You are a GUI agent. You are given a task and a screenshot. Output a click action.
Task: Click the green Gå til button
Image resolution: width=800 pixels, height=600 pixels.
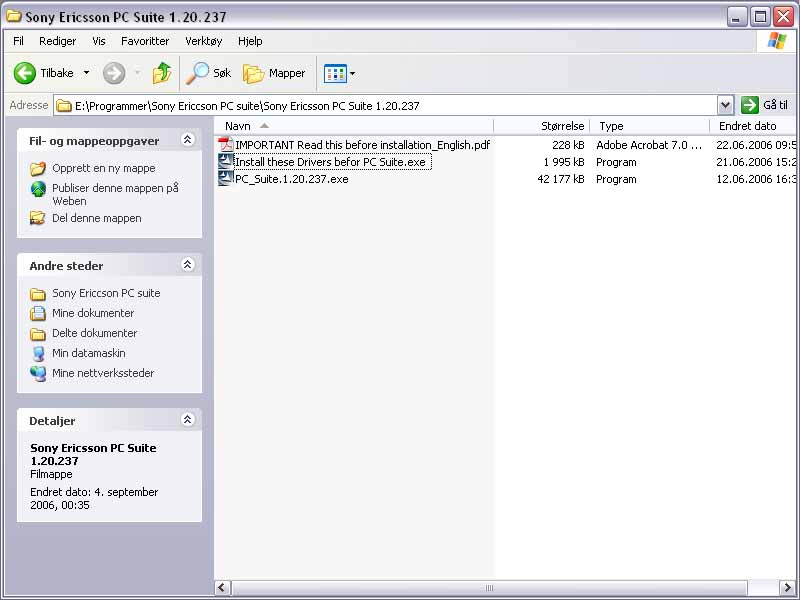[764, 105]
